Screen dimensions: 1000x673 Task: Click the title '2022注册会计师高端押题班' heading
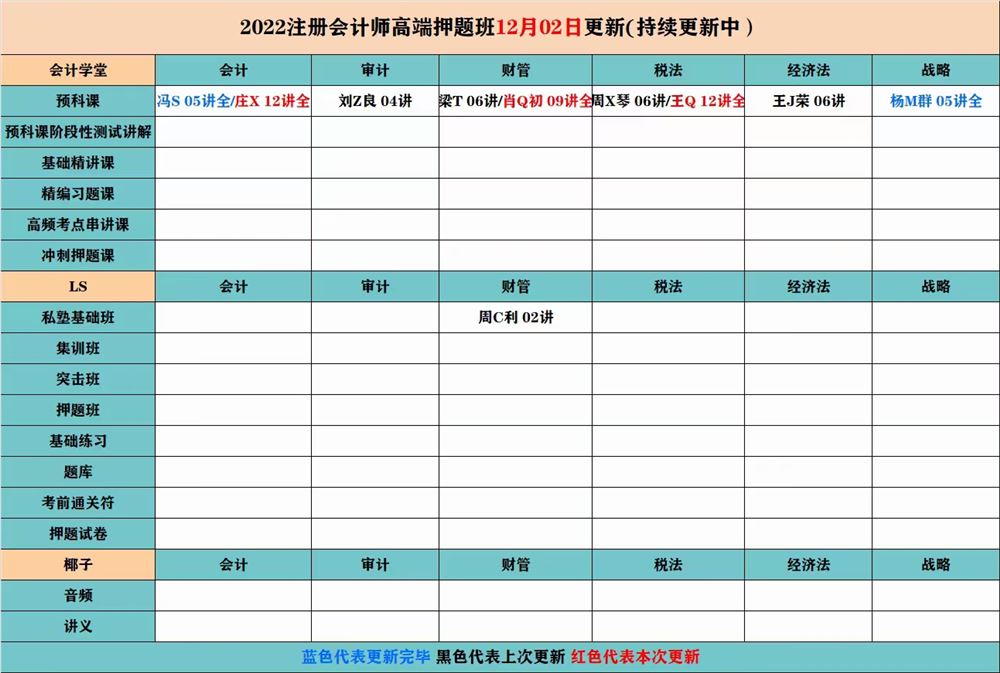367,27
